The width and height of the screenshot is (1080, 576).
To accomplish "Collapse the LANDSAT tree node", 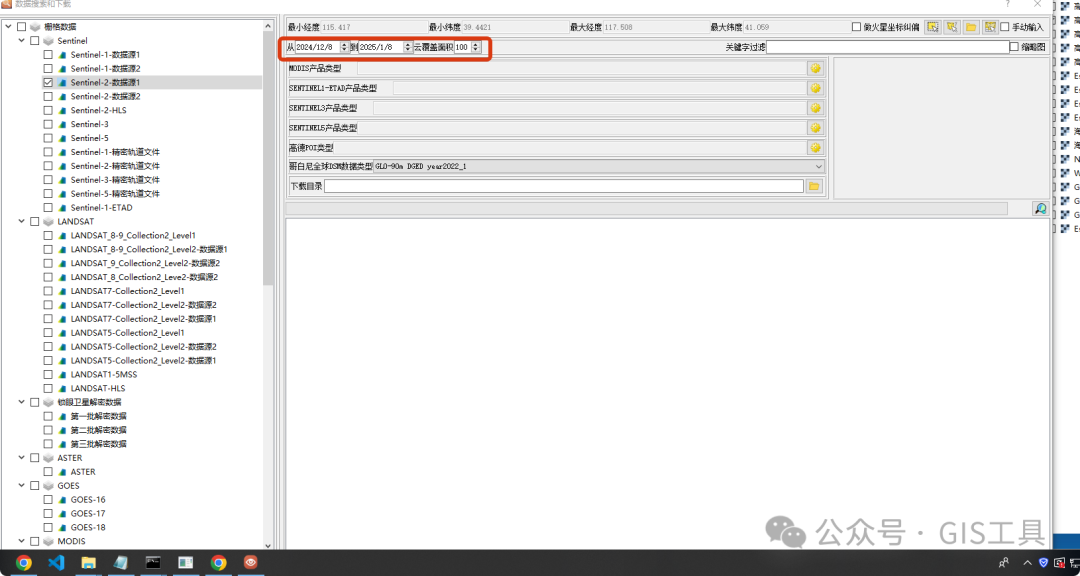I will click(x=22, y=221).
